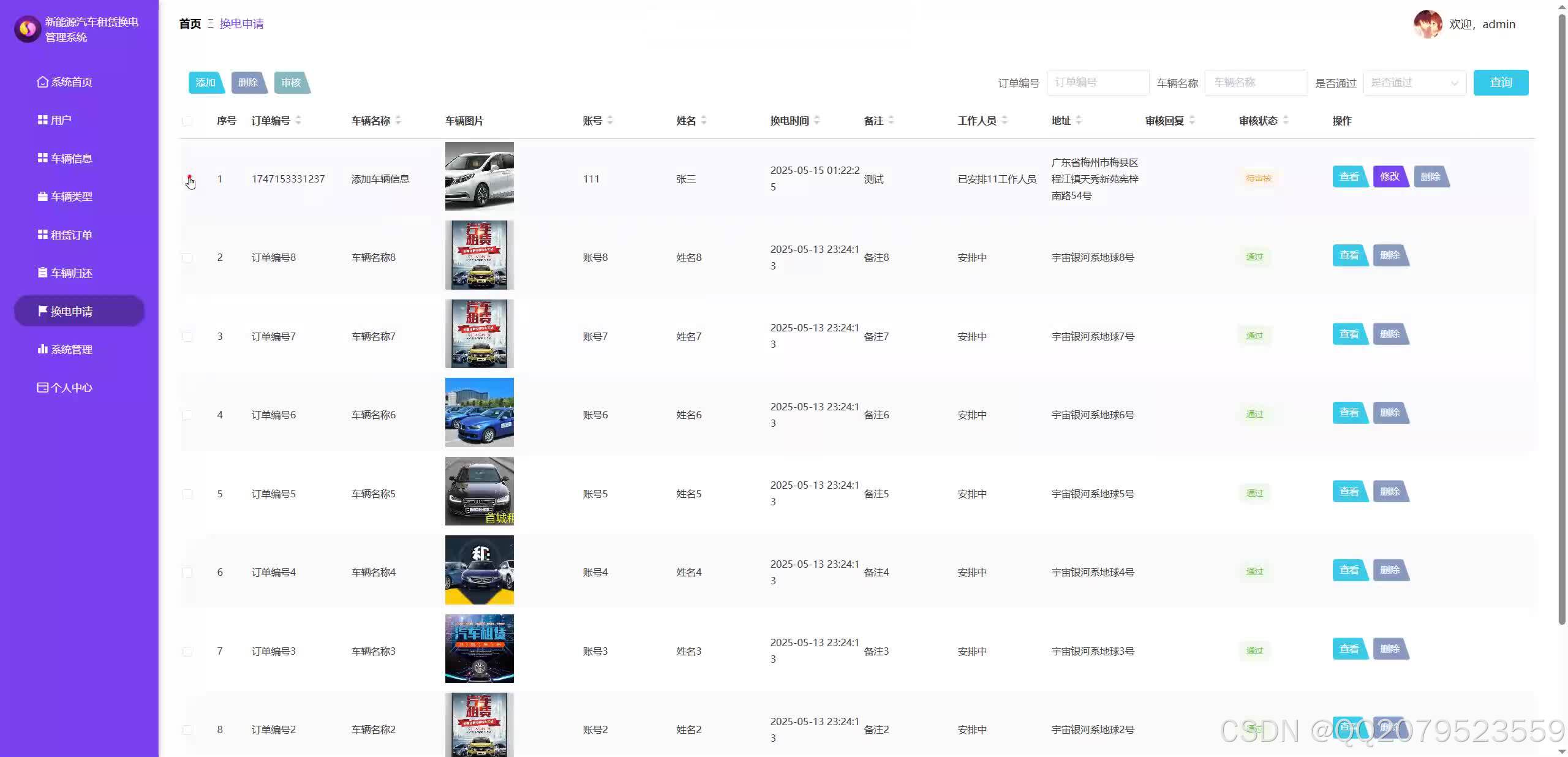The height and width of the screenshot is (757, 1568).
Task: Click 修改 button for order 1747153331237
Action: pos(1389,177)
